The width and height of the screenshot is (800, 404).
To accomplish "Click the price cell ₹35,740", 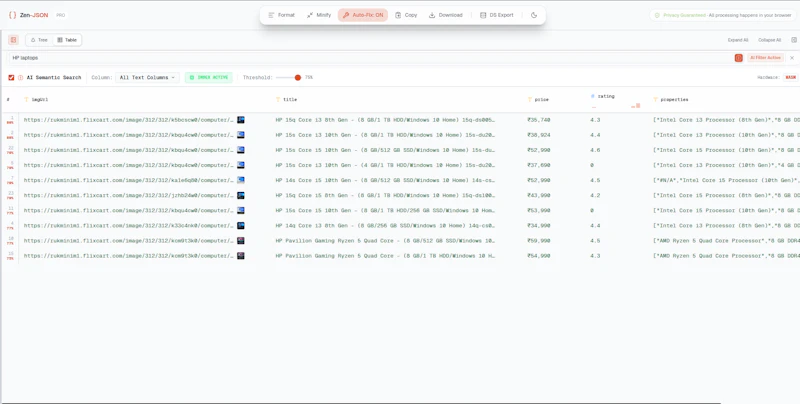I will [539, 120].
